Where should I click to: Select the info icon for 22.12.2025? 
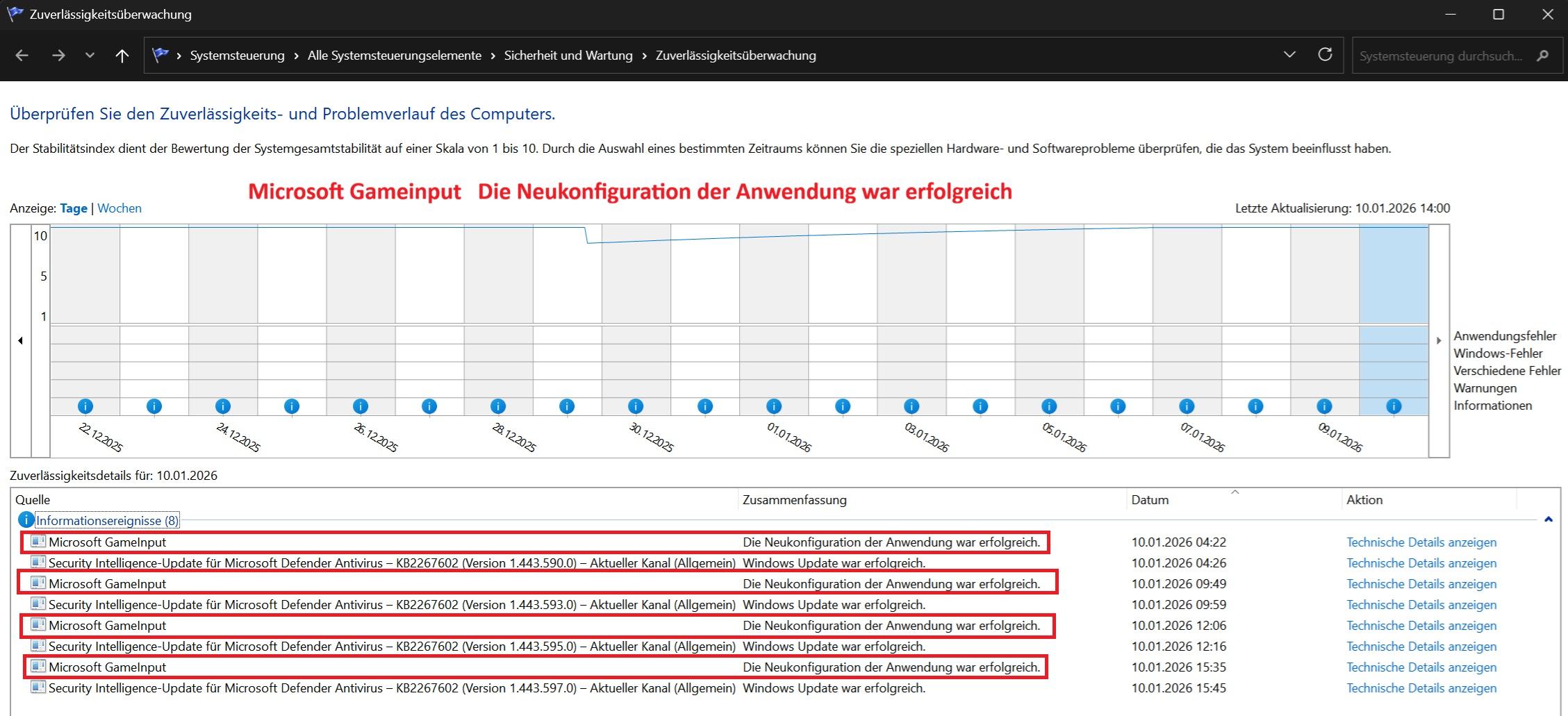point(85,406)
